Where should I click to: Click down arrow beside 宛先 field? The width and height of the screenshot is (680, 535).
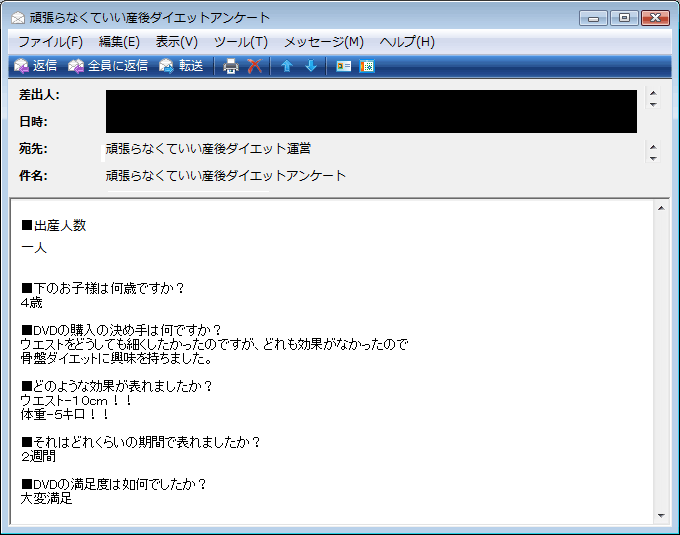pyautogui.click(x=653, y=158)
